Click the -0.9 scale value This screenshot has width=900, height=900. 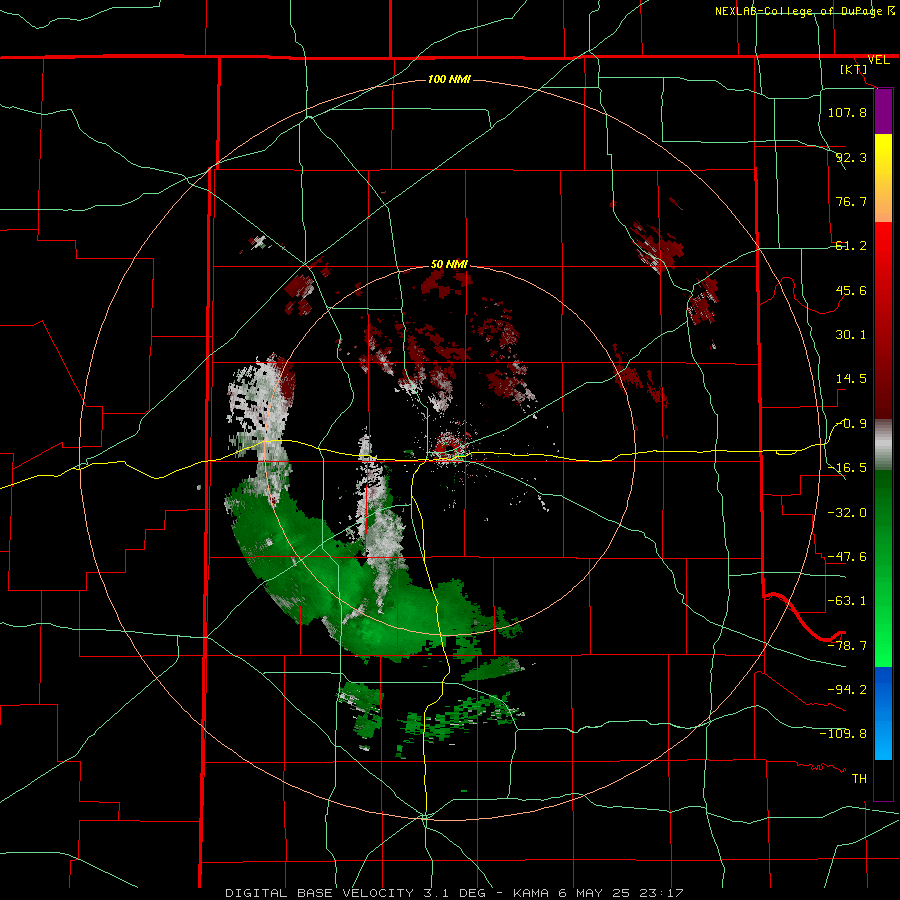coord(851,424)
